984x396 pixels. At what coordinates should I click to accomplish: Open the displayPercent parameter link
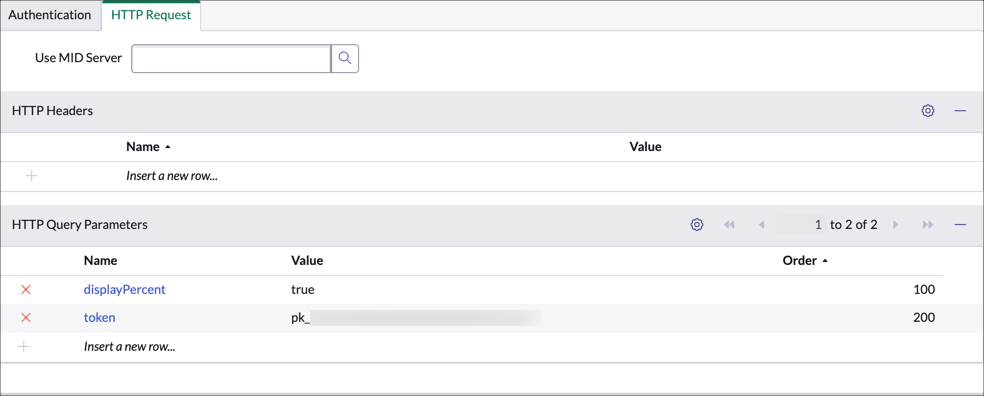[x=124, y=289]
